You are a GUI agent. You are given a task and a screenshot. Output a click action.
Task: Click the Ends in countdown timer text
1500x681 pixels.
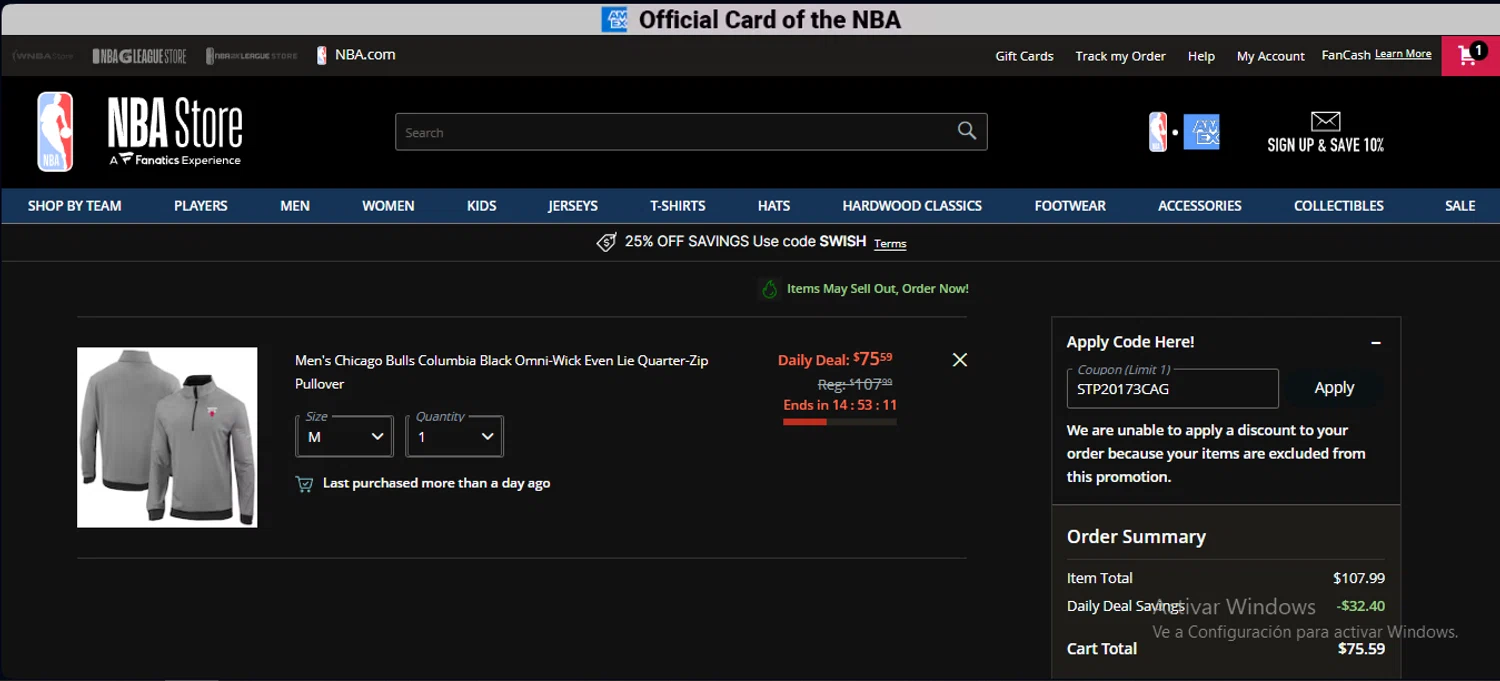pyautogui.click(x=840, y=405)
